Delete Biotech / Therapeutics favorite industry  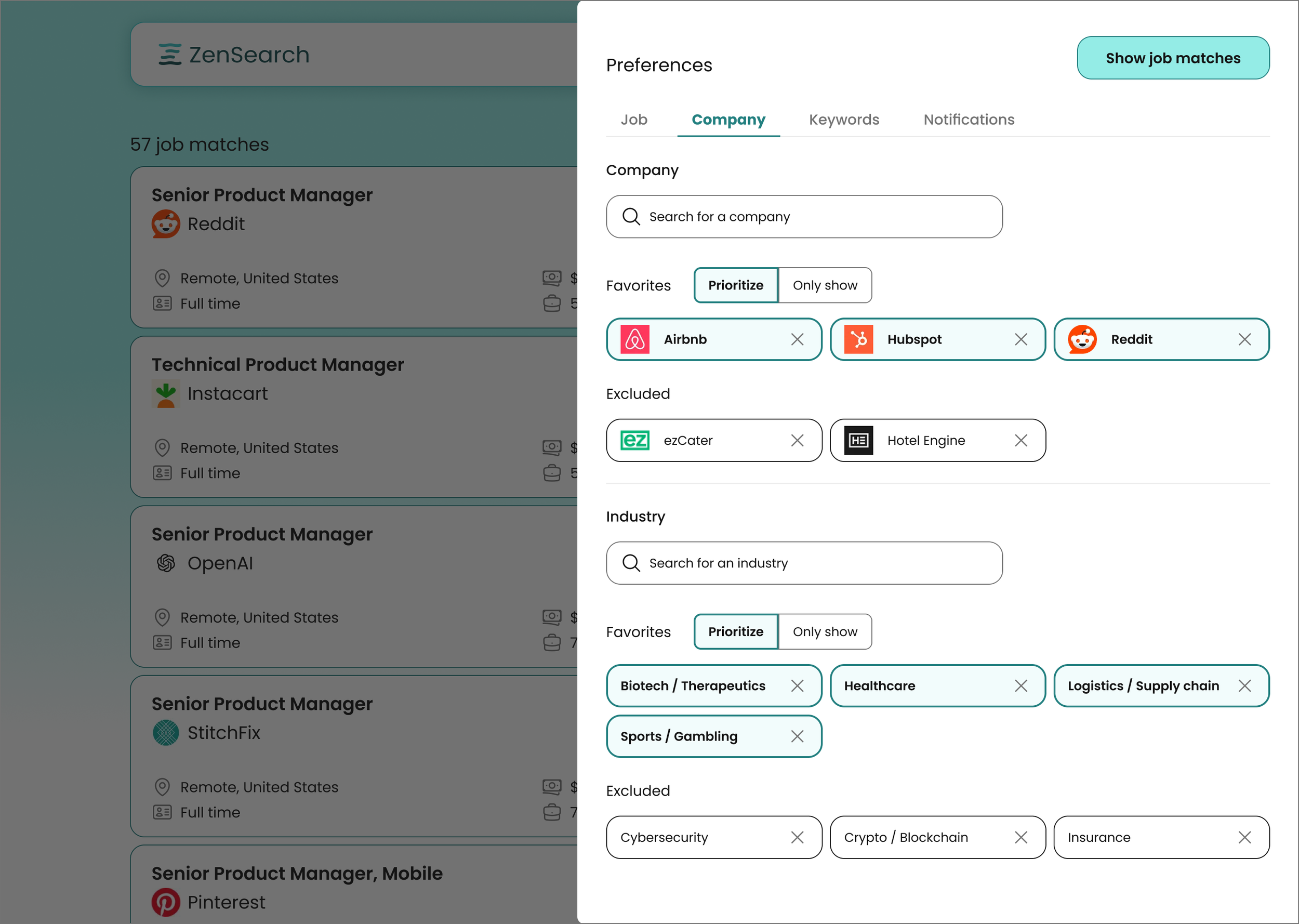tap(797, 685)
